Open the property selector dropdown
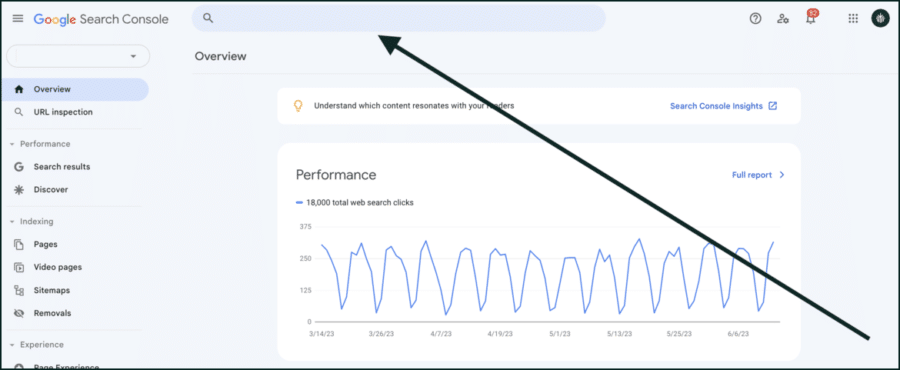900x370 pixels. 78,56
